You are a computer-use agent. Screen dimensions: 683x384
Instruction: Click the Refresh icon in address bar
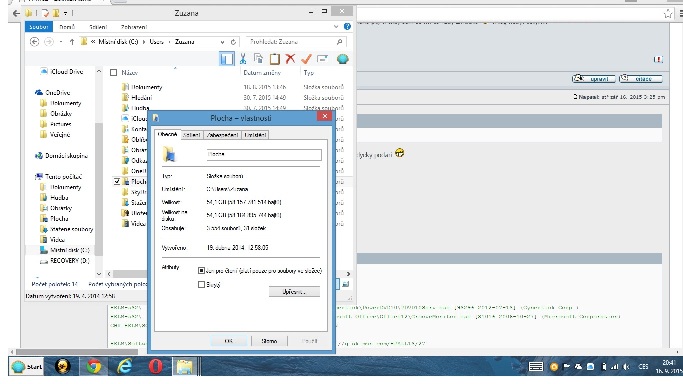coord(233,42)
